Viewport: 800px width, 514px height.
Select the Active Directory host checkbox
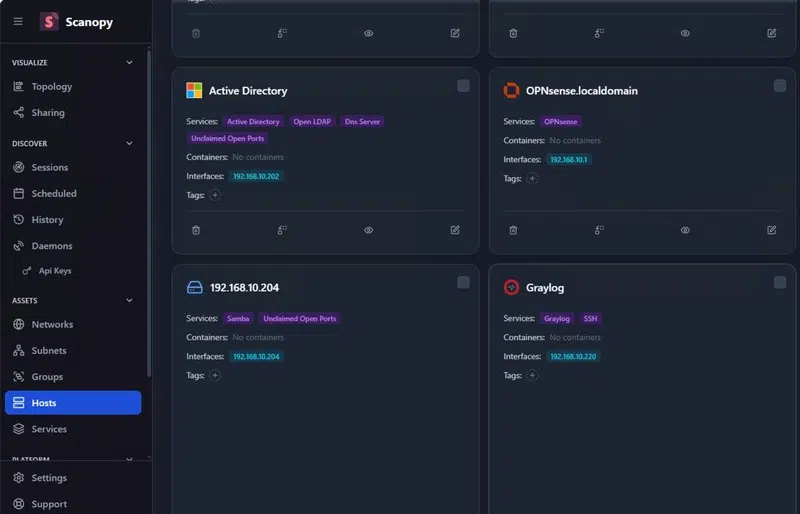point(463,86)
